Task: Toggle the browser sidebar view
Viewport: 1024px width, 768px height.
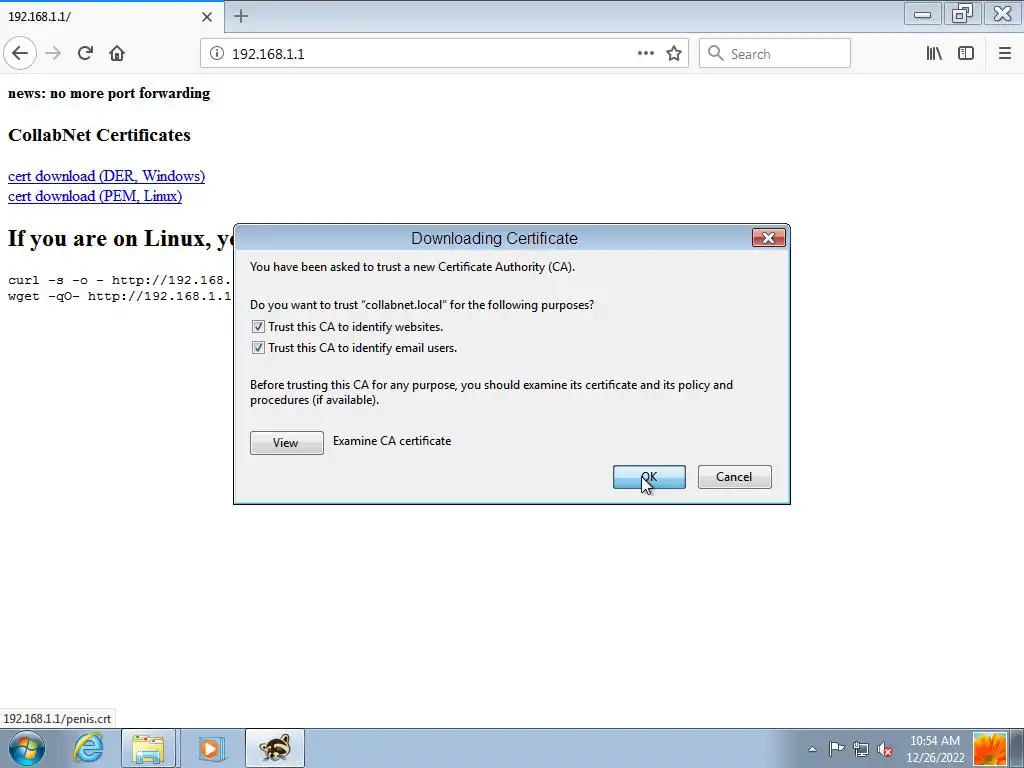Action: click(966, 54)
